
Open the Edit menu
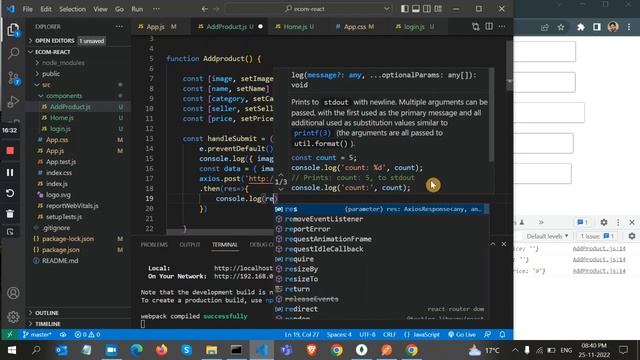point(46,9)
